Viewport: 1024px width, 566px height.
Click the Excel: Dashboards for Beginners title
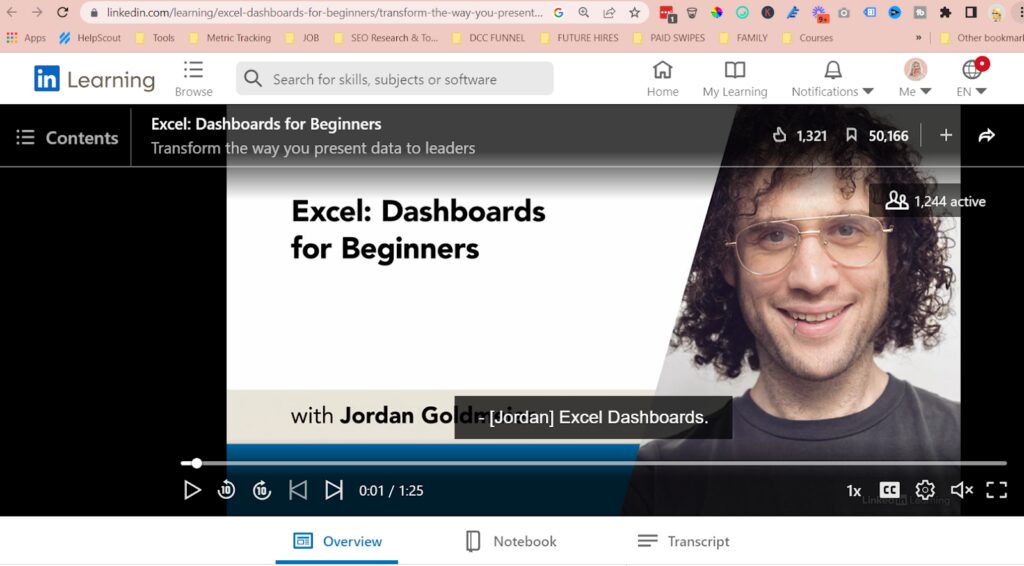pyautogui.click(x=266, y=124)
